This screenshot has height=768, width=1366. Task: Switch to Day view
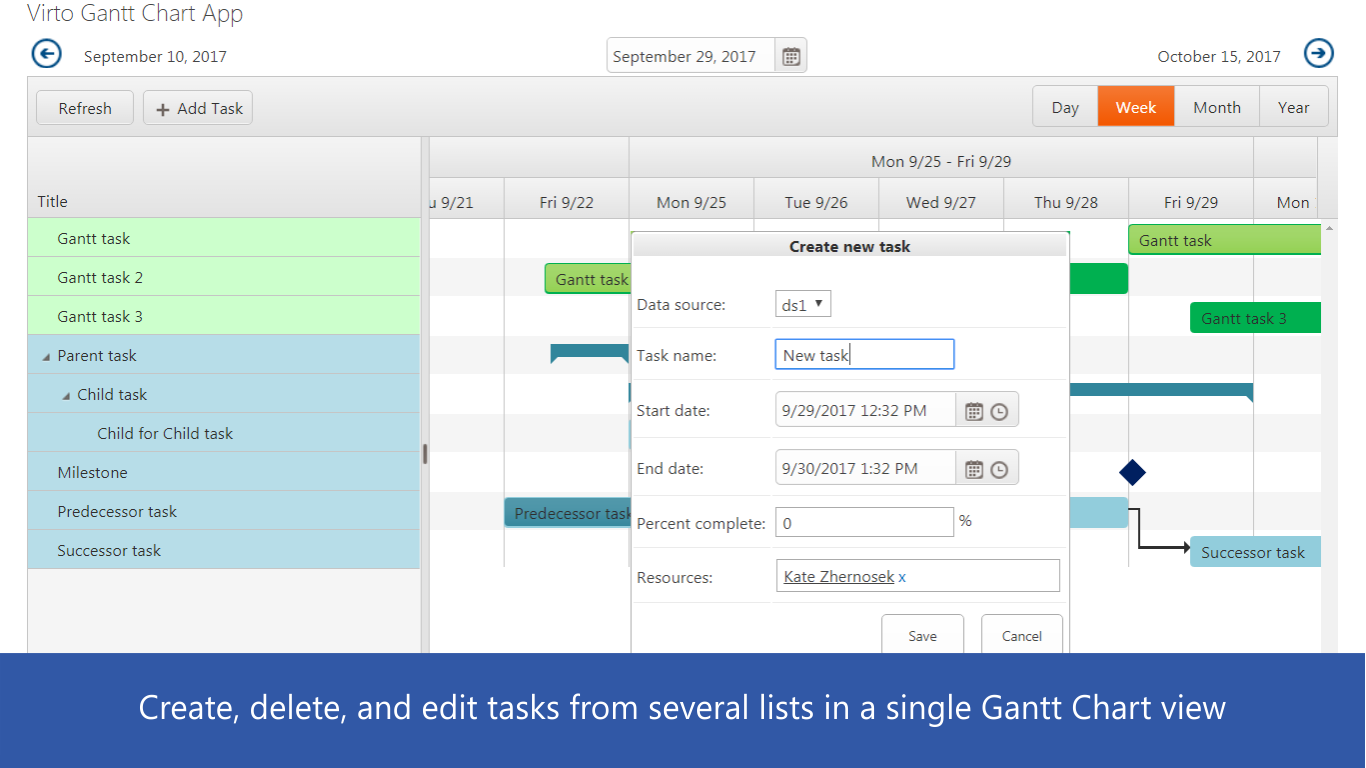click(1065, 107)
